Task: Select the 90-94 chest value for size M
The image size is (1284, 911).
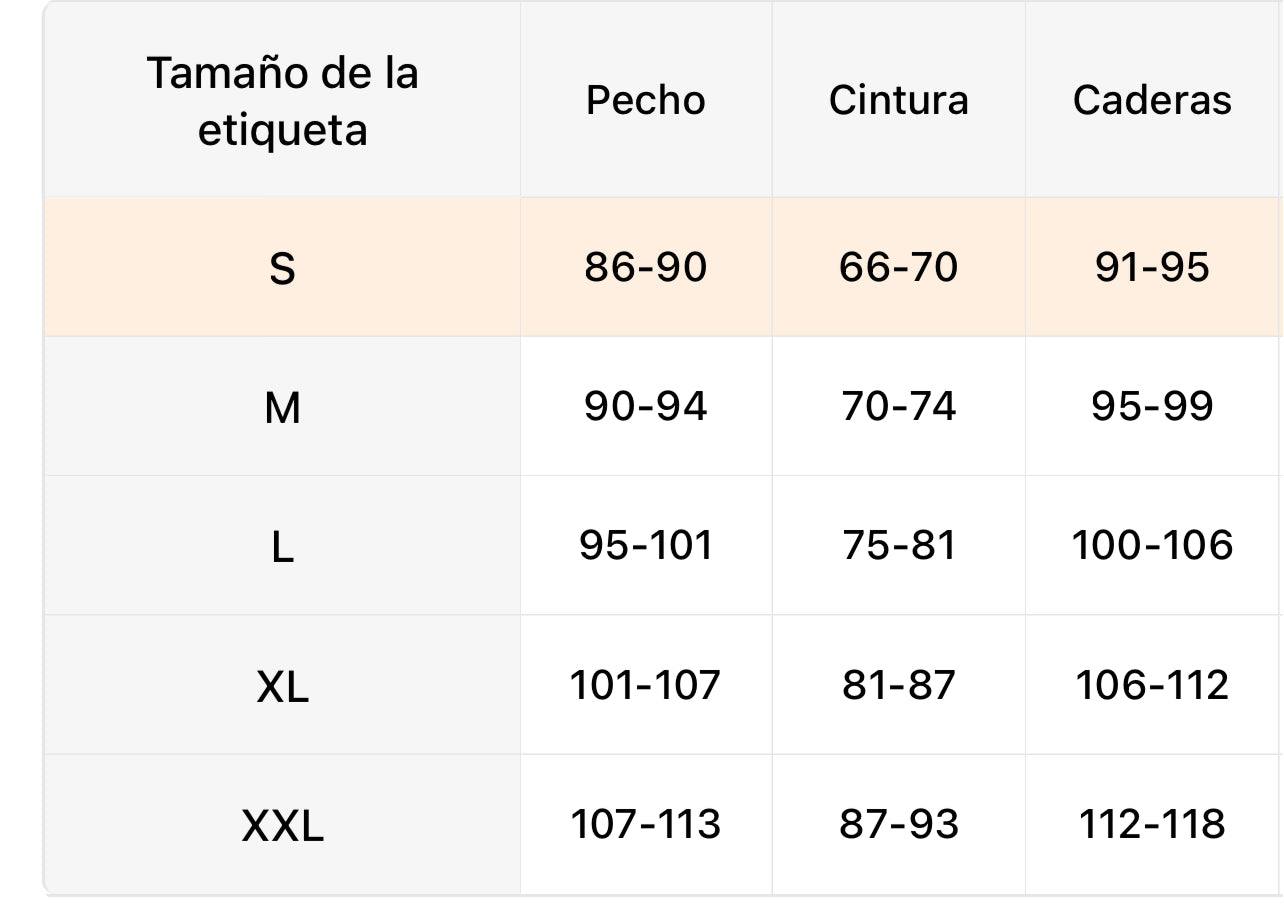Action: (x=646, y=406)
